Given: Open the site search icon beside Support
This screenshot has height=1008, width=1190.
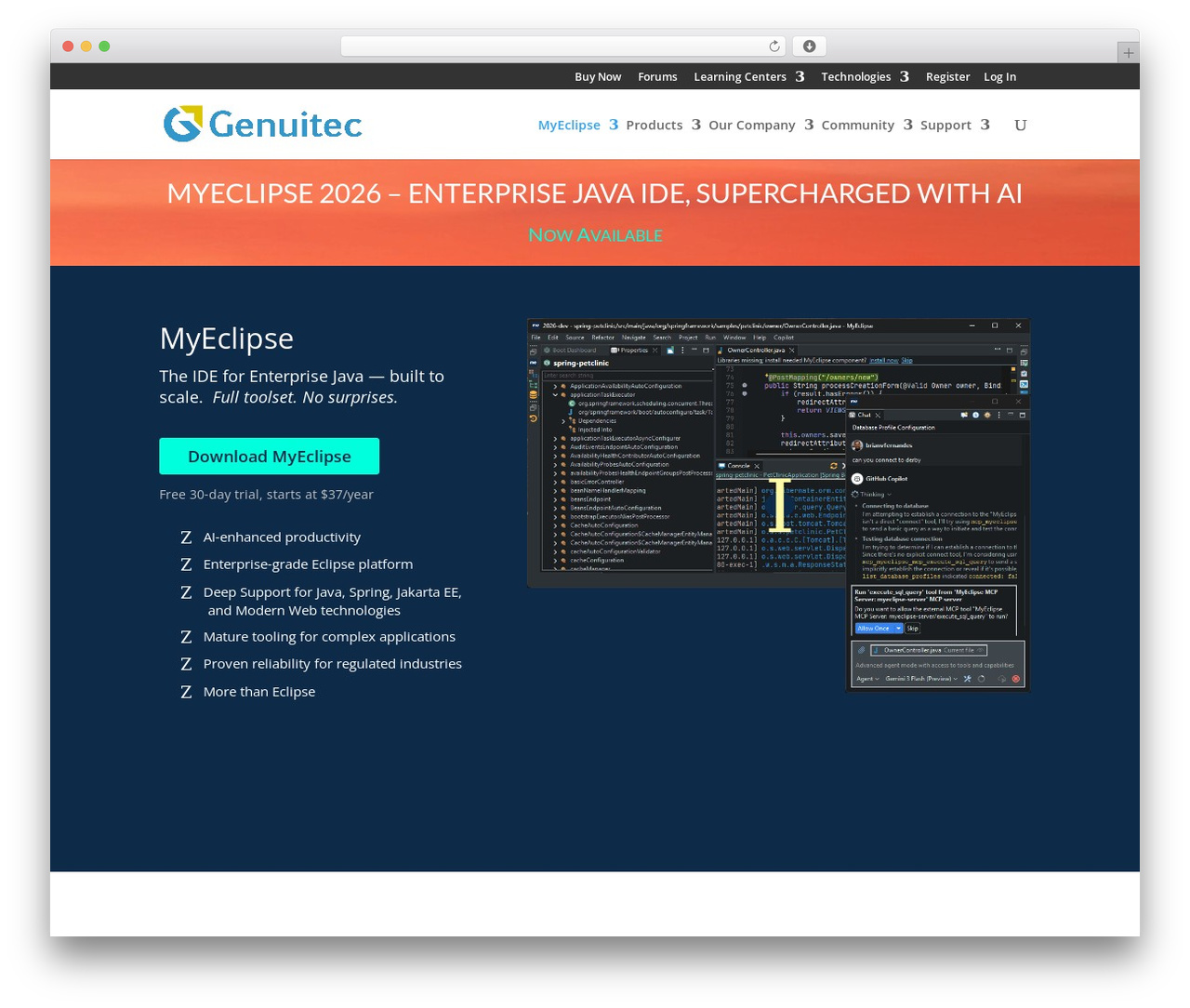Looking at the screenshot, I should 1020,126.
